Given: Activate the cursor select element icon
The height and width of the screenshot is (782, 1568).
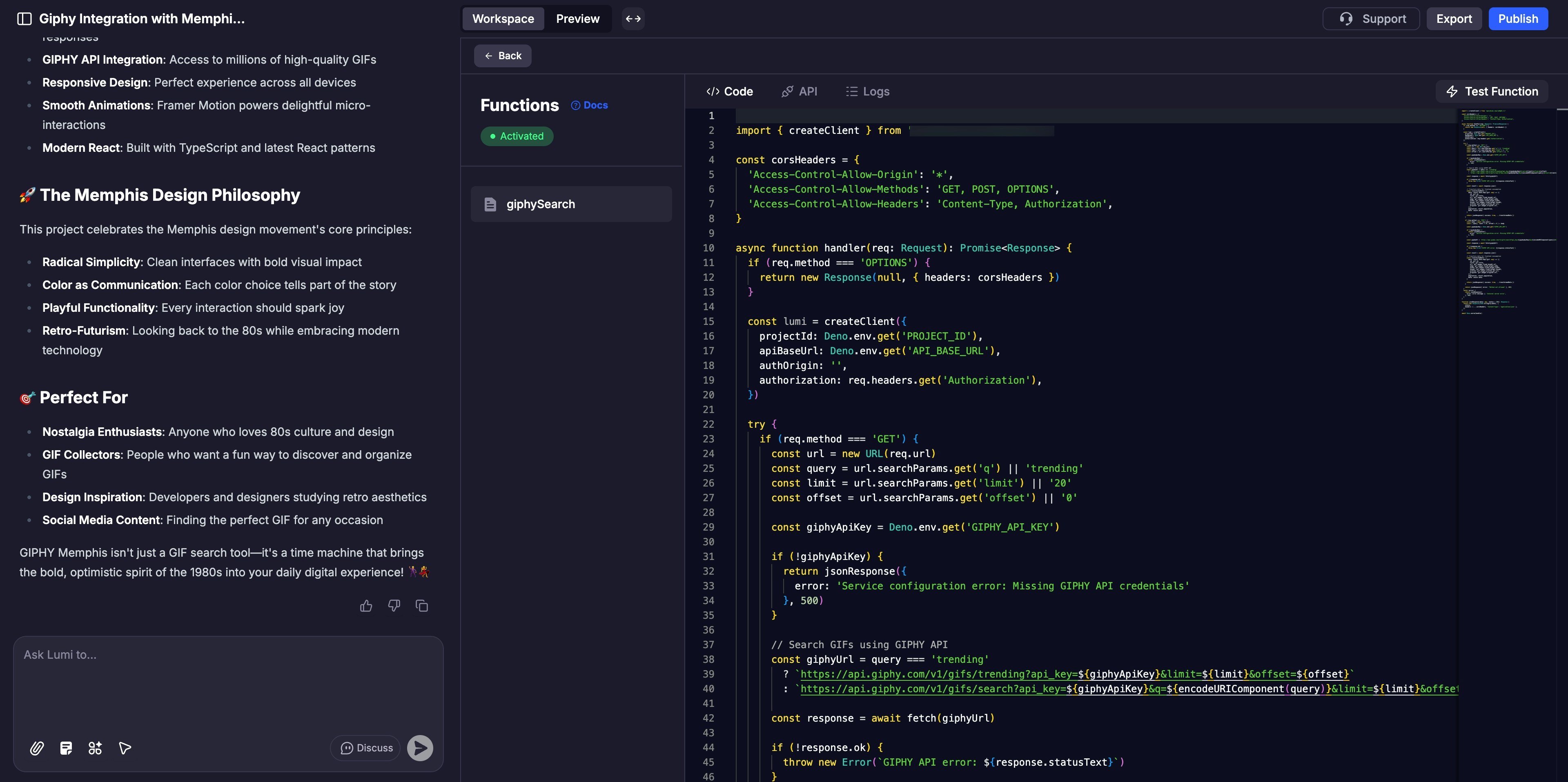Looking at the screenshot, I should [125, 748].
